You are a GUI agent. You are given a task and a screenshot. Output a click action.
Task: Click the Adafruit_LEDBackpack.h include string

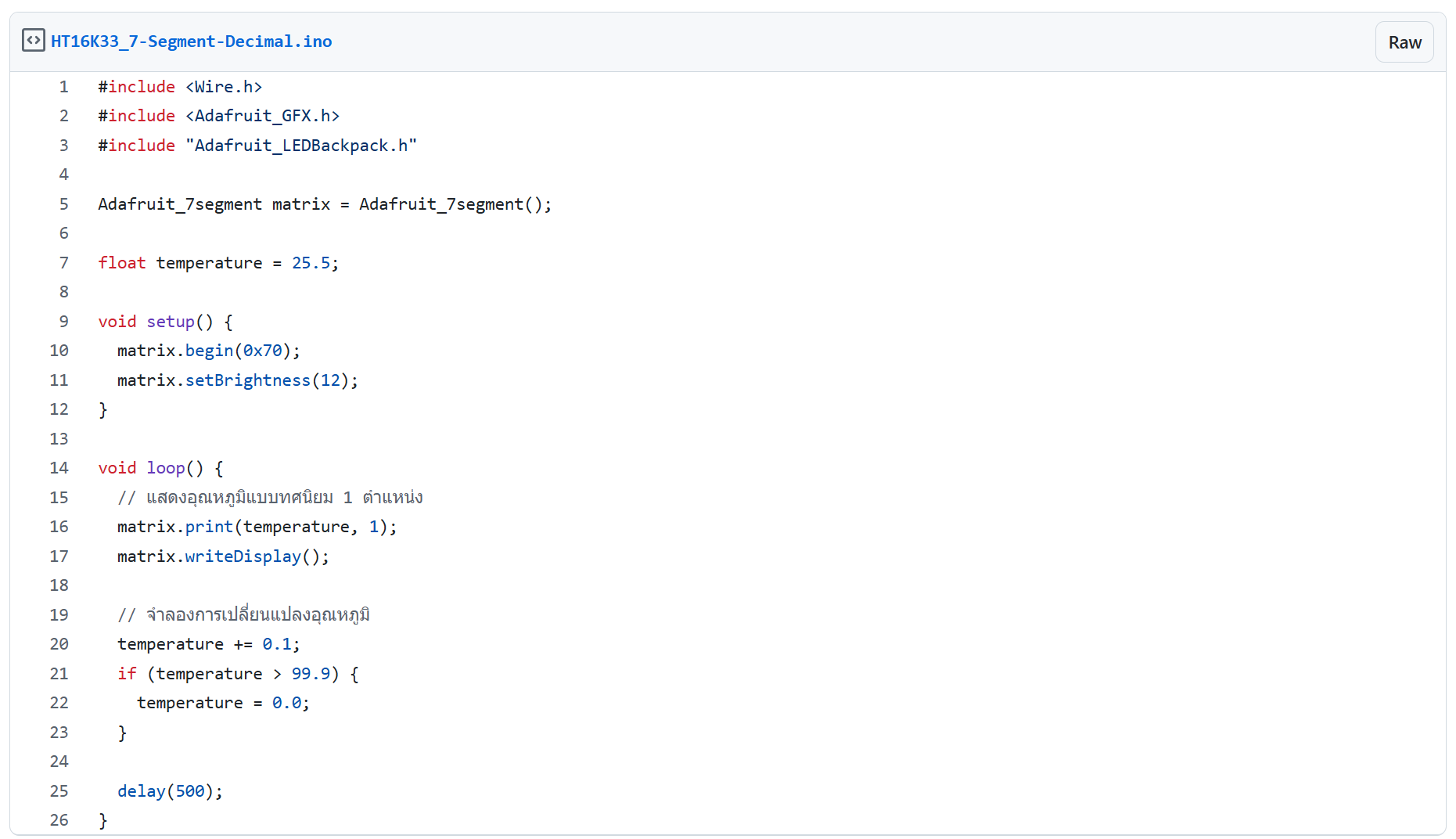pyautogui.click(x=300, y=146)
